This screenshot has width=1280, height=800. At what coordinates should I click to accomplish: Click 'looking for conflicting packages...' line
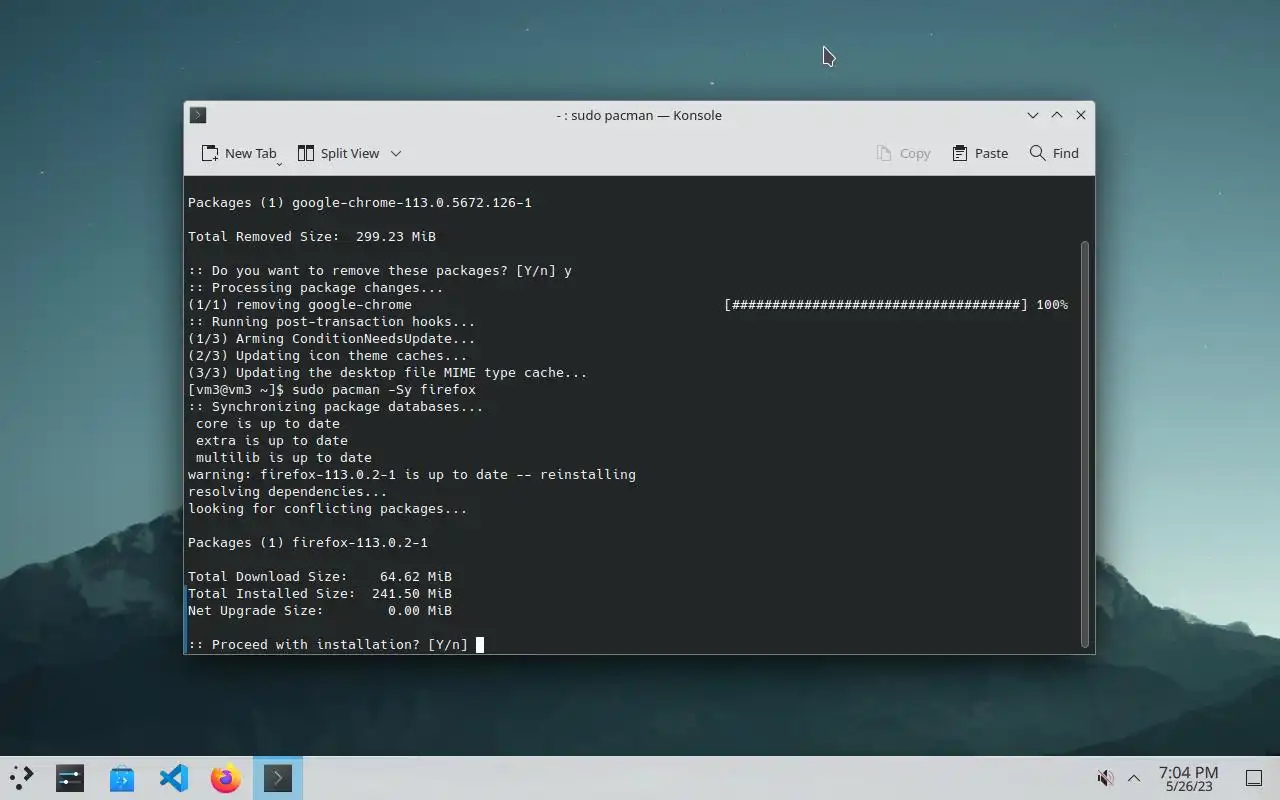coord(328,508)
